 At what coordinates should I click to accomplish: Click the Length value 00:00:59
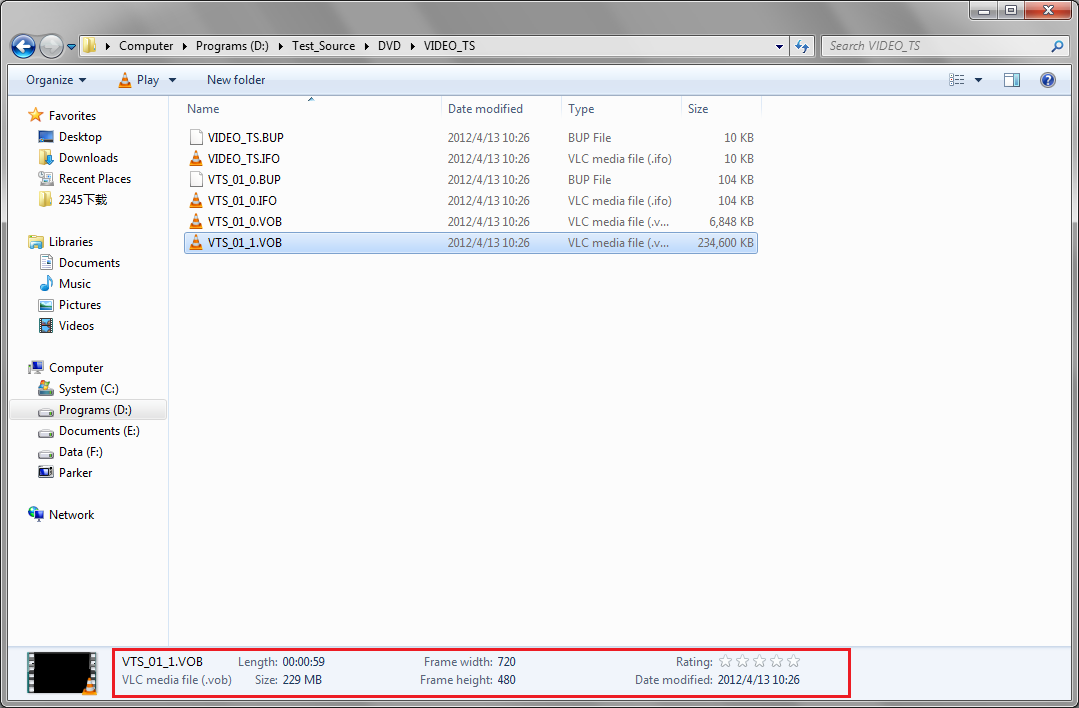coord(303,662)
